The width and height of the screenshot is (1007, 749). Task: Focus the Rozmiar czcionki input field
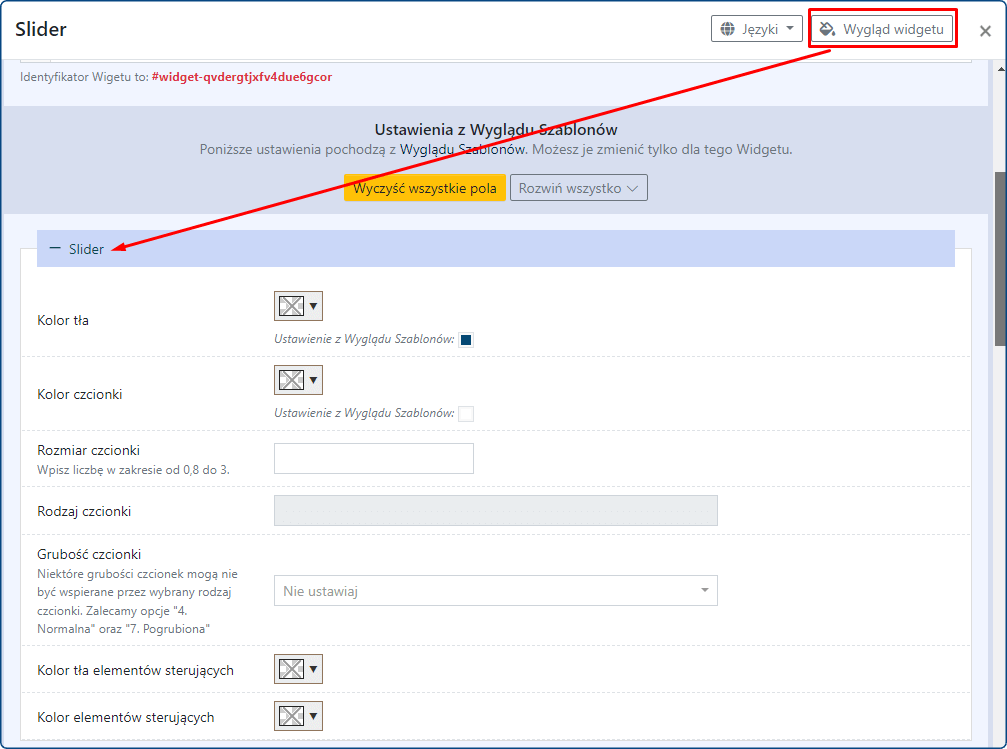pyautogui.click(x=373, y=458)
